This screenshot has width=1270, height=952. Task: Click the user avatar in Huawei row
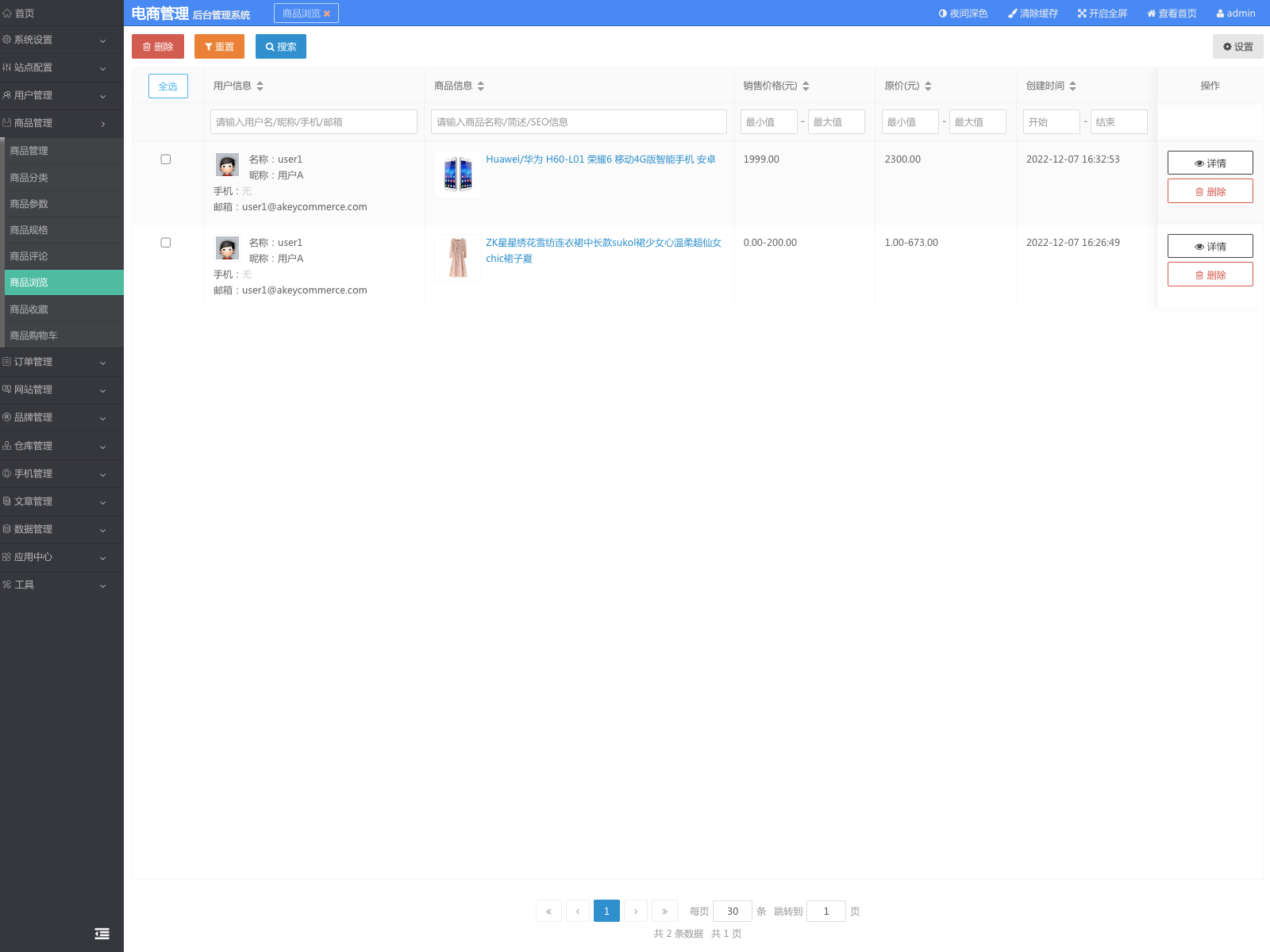tap(227, 165)
